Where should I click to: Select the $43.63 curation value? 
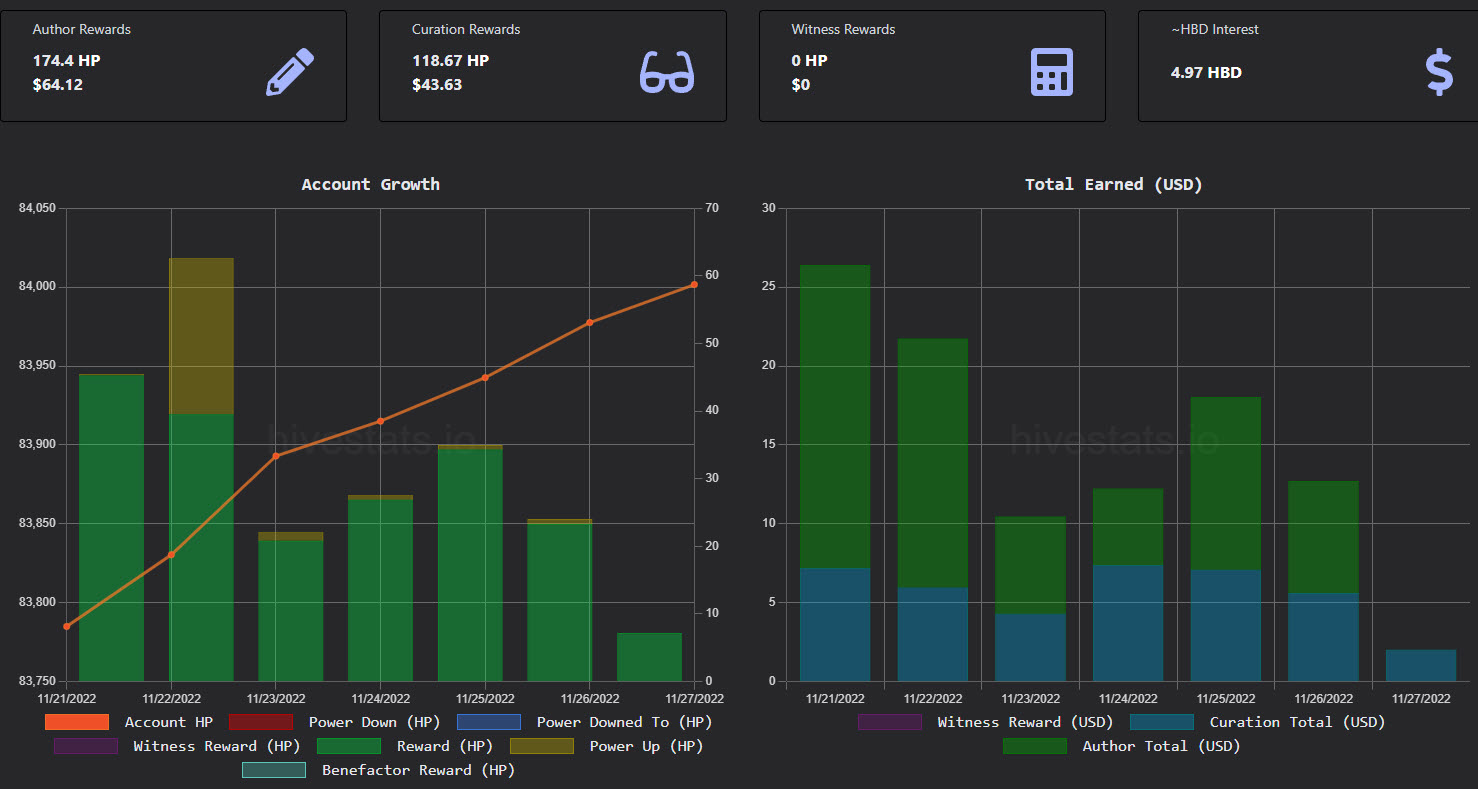(x=437, y=84)
